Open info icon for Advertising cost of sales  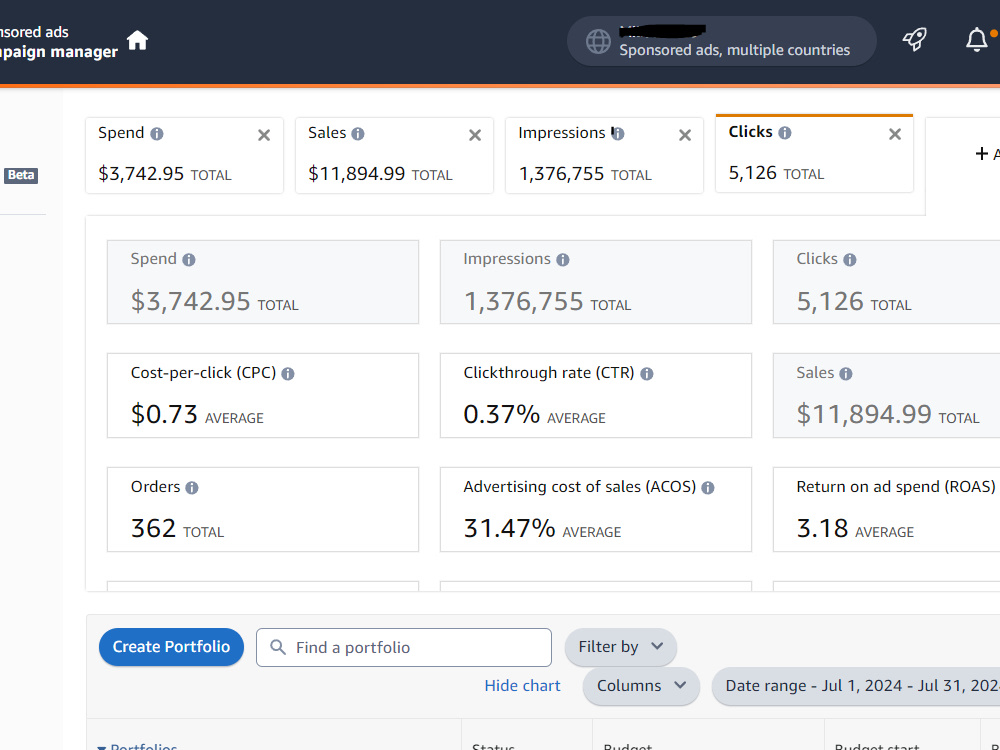click(x=708, y=488)
